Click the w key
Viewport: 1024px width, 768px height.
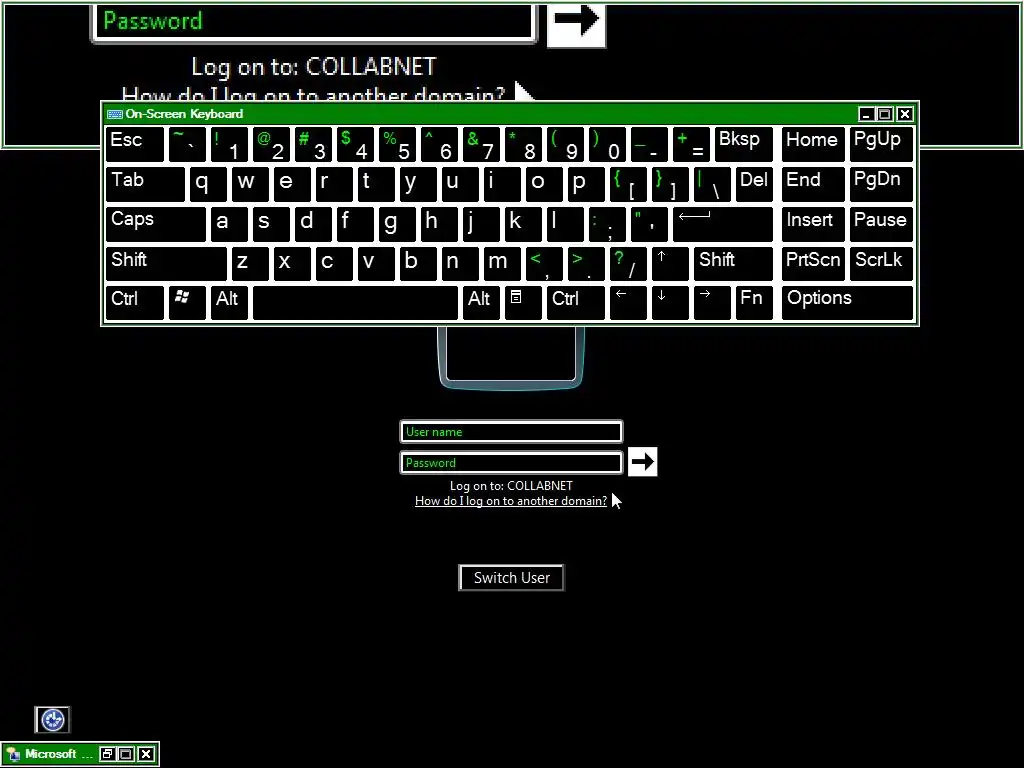250,184
